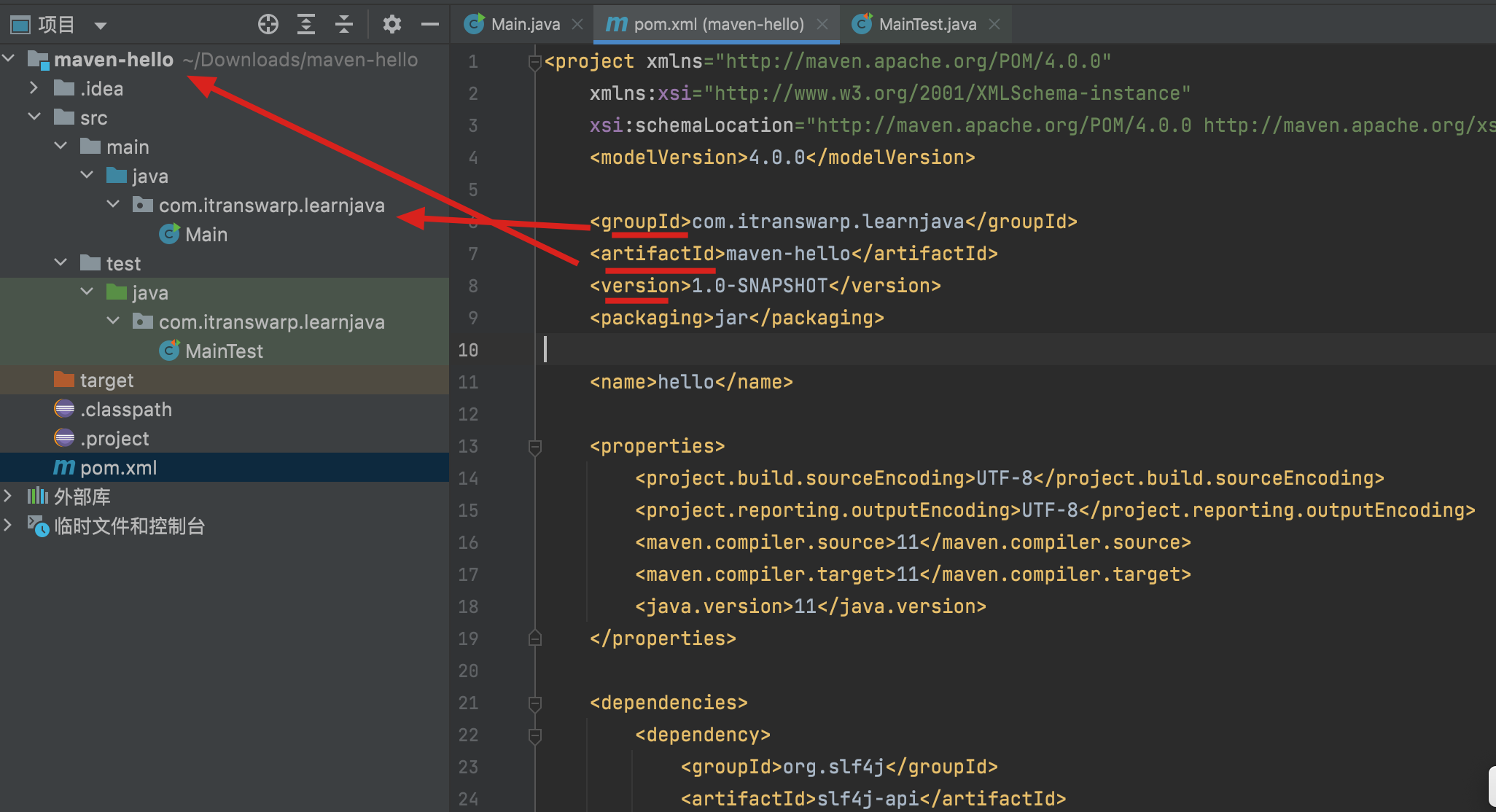Click the version 1.0-SNAPSHOT value
1496x812 pixels.
(759, 286)
